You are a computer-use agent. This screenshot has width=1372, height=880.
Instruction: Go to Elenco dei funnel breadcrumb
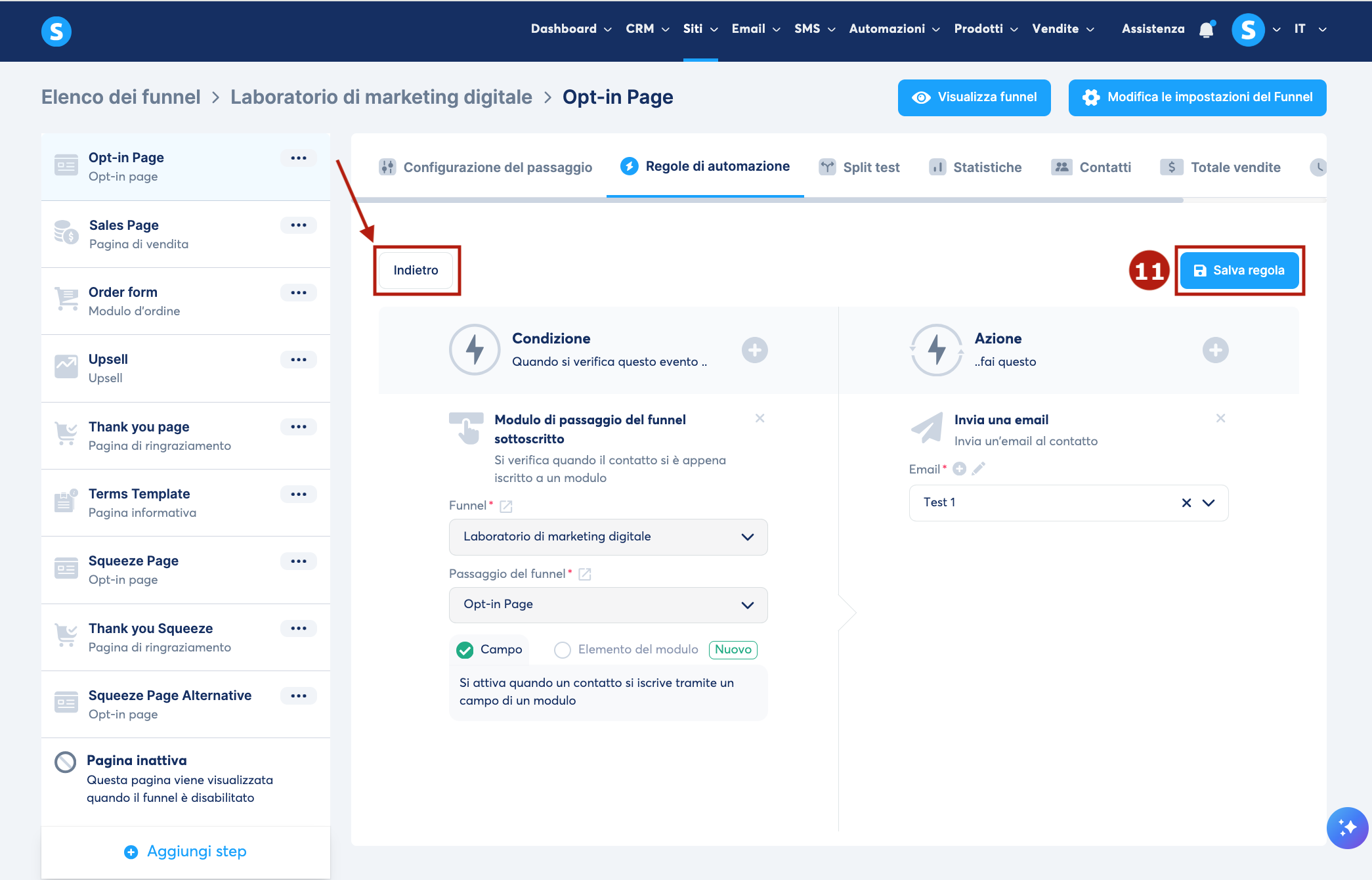121,97
